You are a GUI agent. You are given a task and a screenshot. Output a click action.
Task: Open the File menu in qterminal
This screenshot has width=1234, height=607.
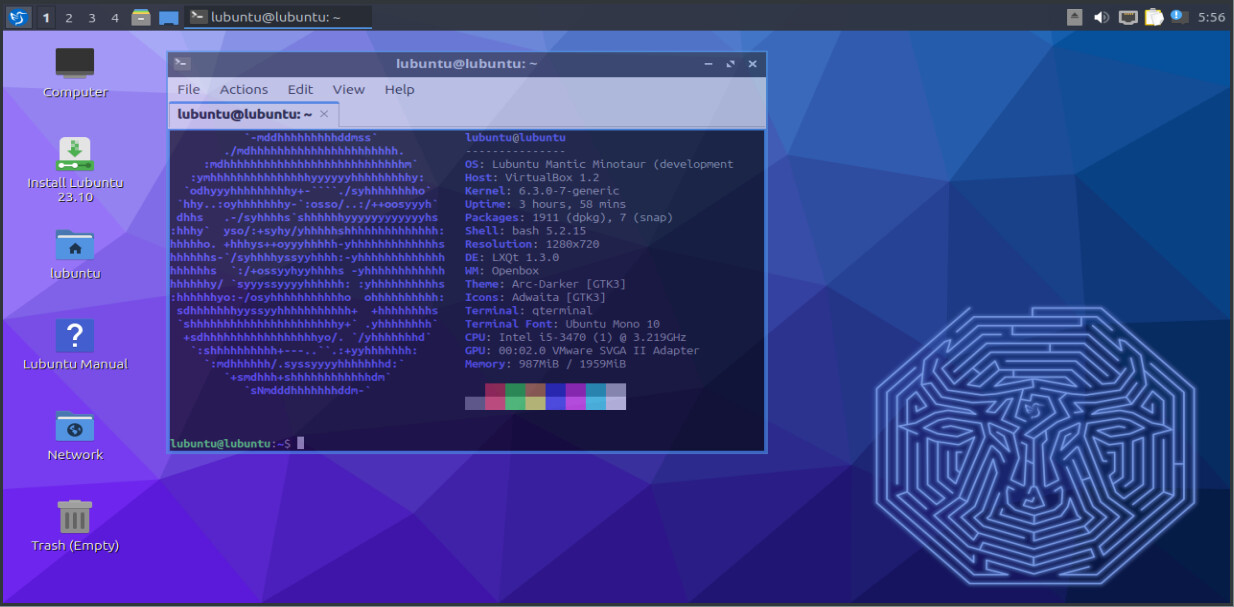point(189,89)
